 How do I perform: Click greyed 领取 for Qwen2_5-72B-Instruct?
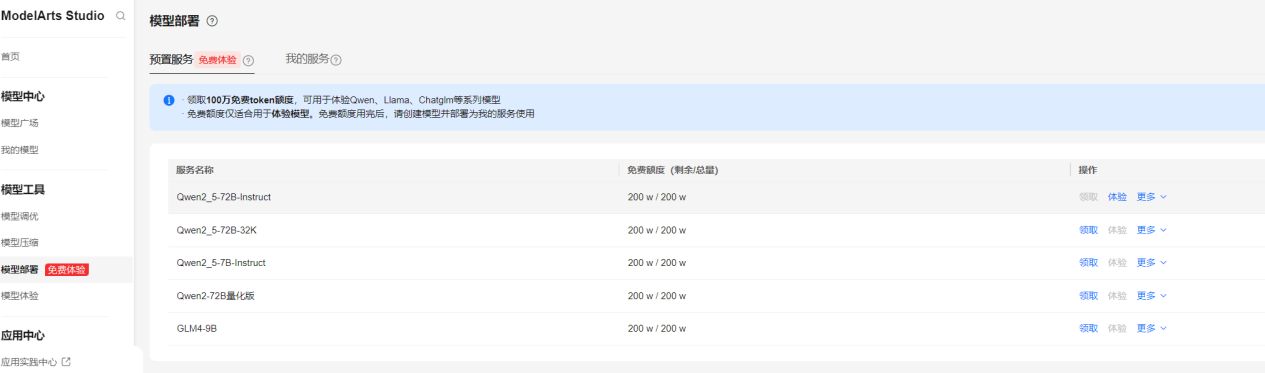click(x=1088, y=197)
